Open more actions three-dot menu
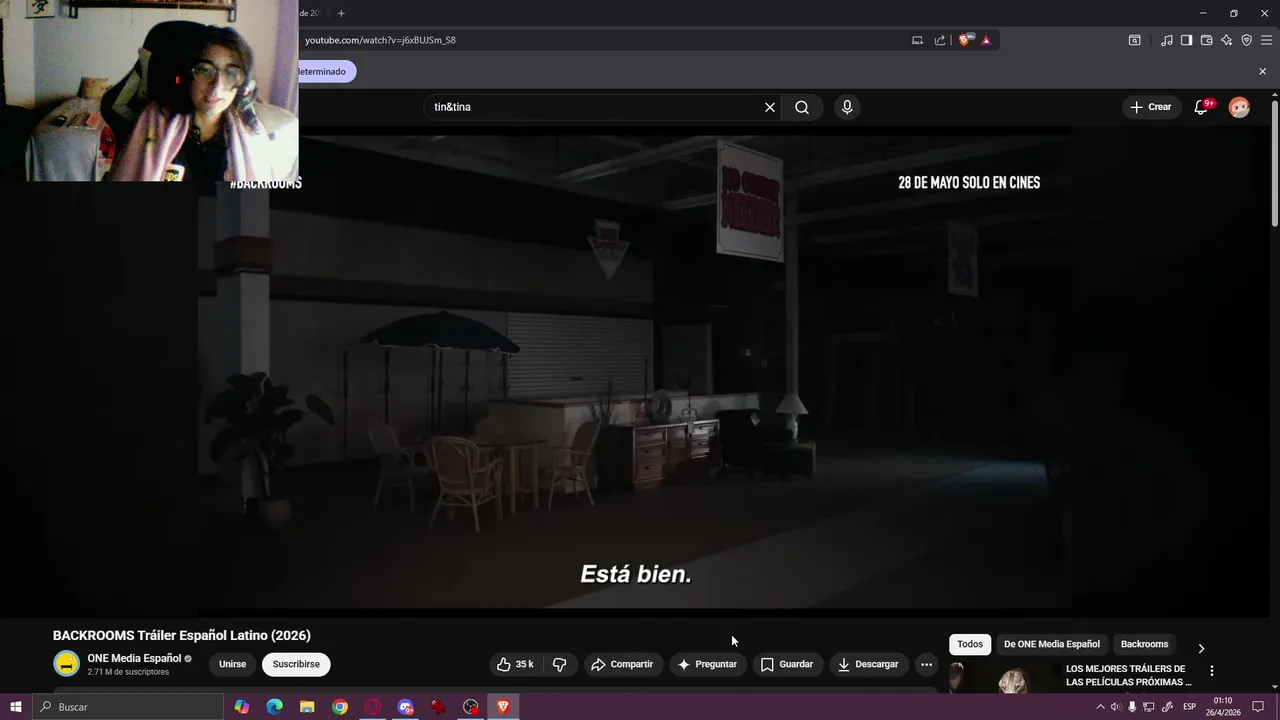This screenshot has width=1280, height=720. tap(926, 664)
